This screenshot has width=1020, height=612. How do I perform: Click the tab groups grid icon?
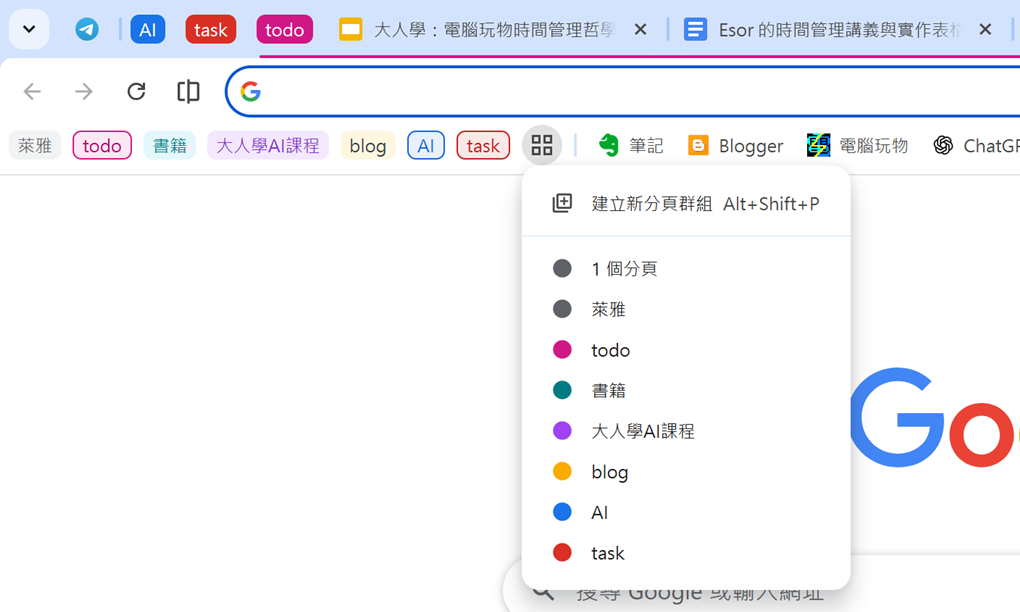(x=541, y=146)
